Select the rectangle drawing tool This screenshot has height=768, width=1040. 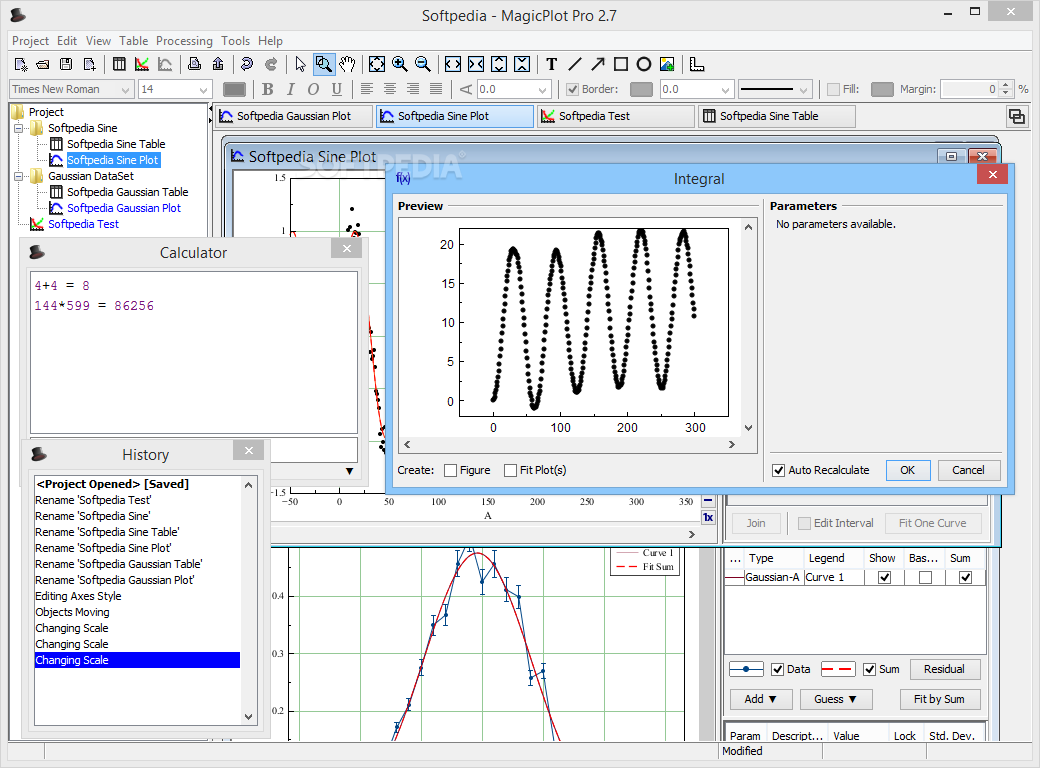(621, 64)
